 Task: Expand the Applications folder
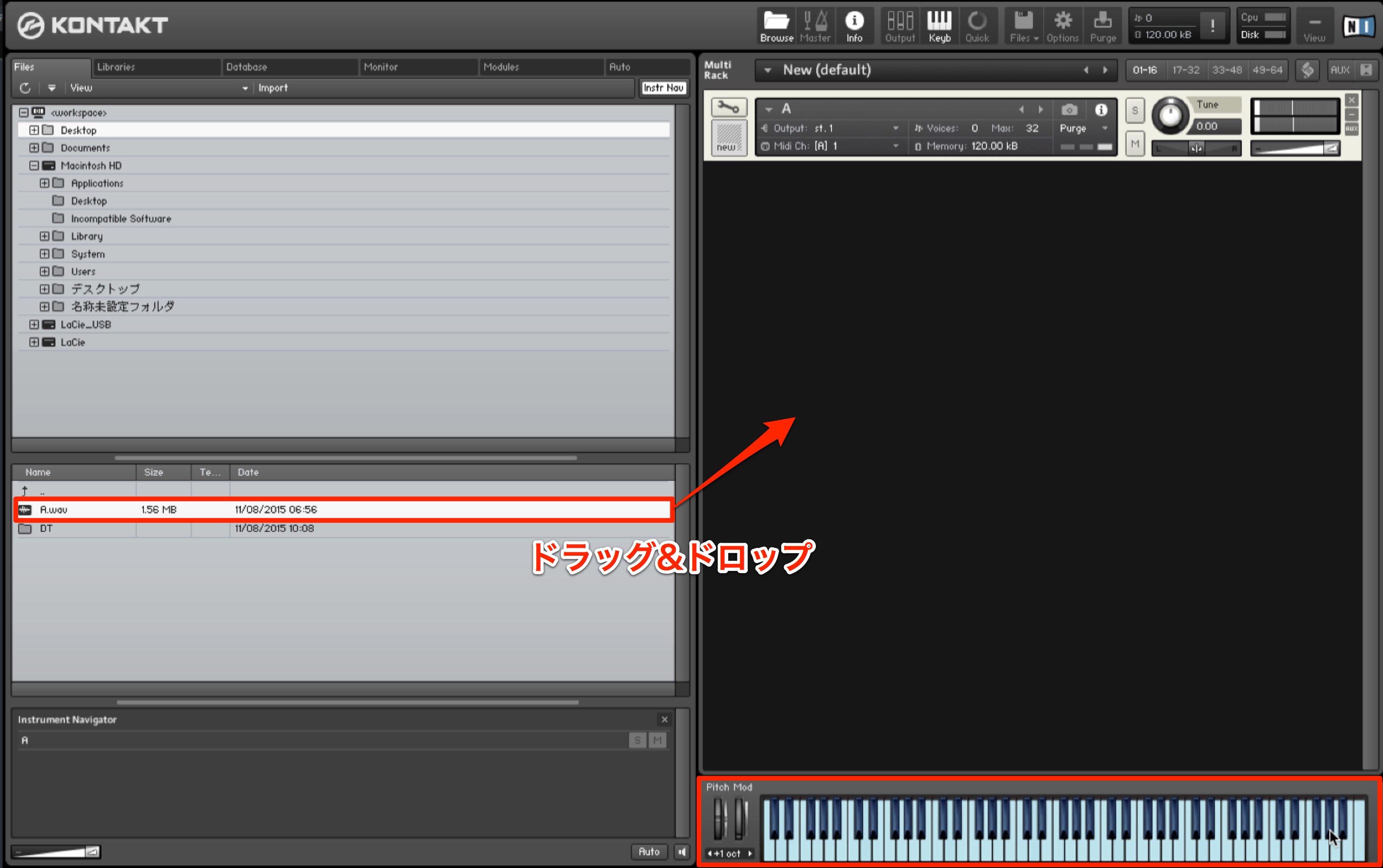click(x=44, y=183)
